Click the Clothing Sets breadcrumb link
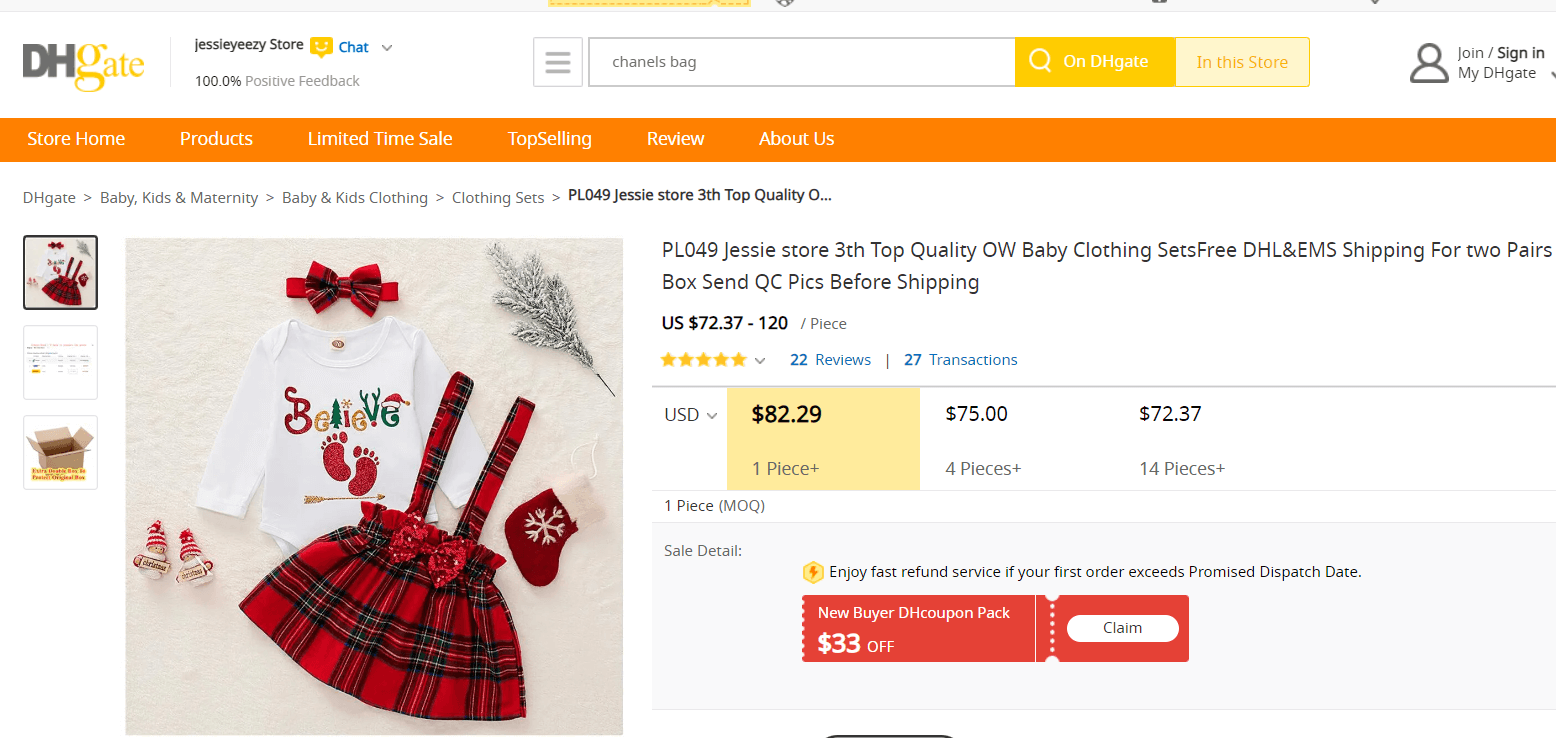 coord(498,198)
